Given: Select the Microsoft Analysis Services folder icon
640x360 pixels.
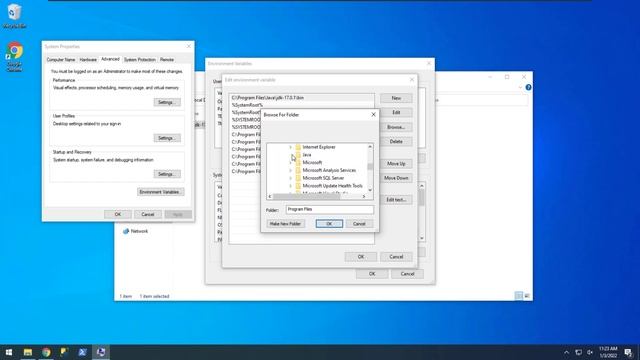Looking at the screenshot, I should 298,170.
